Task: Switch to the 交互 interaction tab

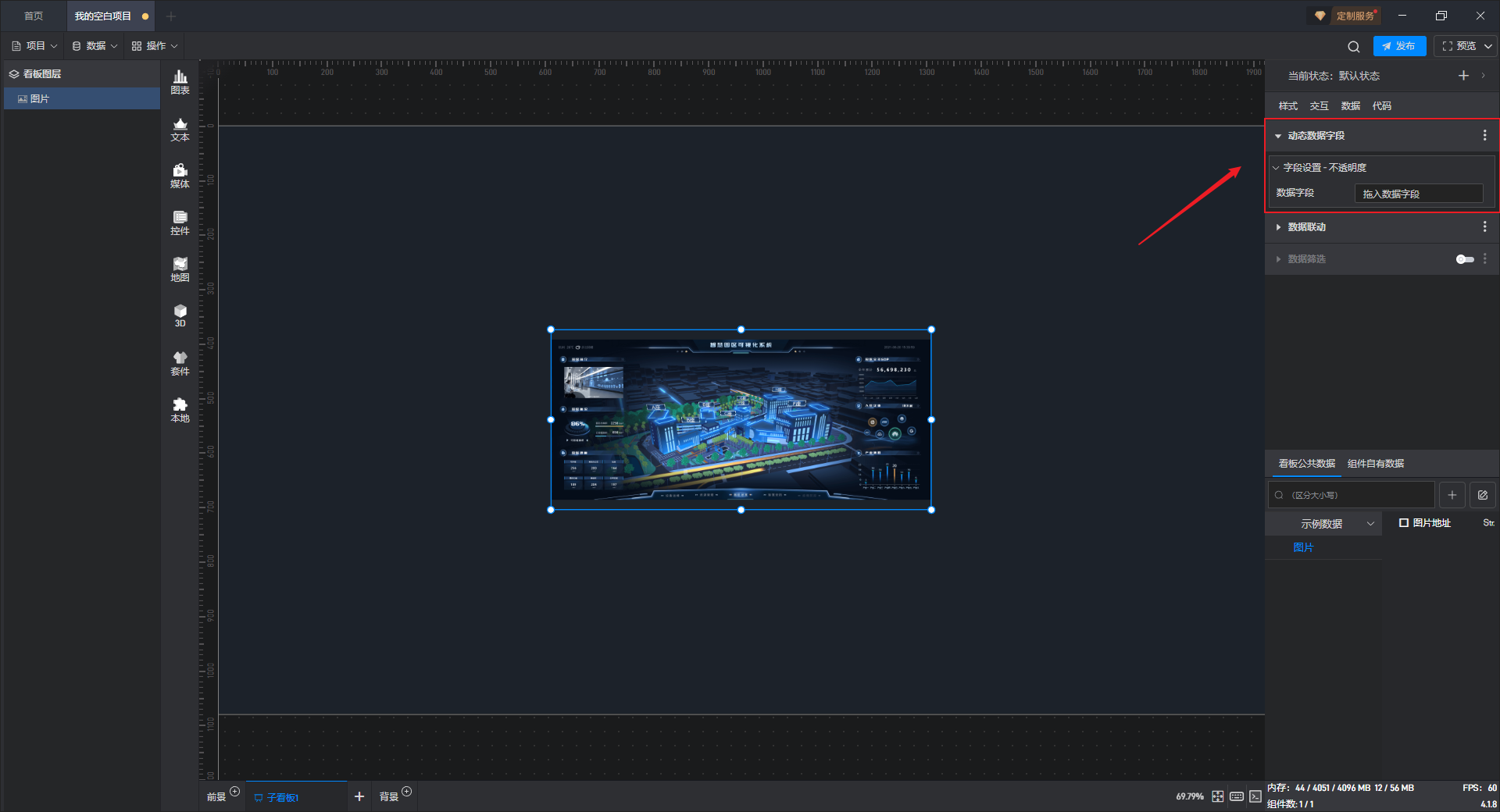Action: click(x=1319, y=106)
